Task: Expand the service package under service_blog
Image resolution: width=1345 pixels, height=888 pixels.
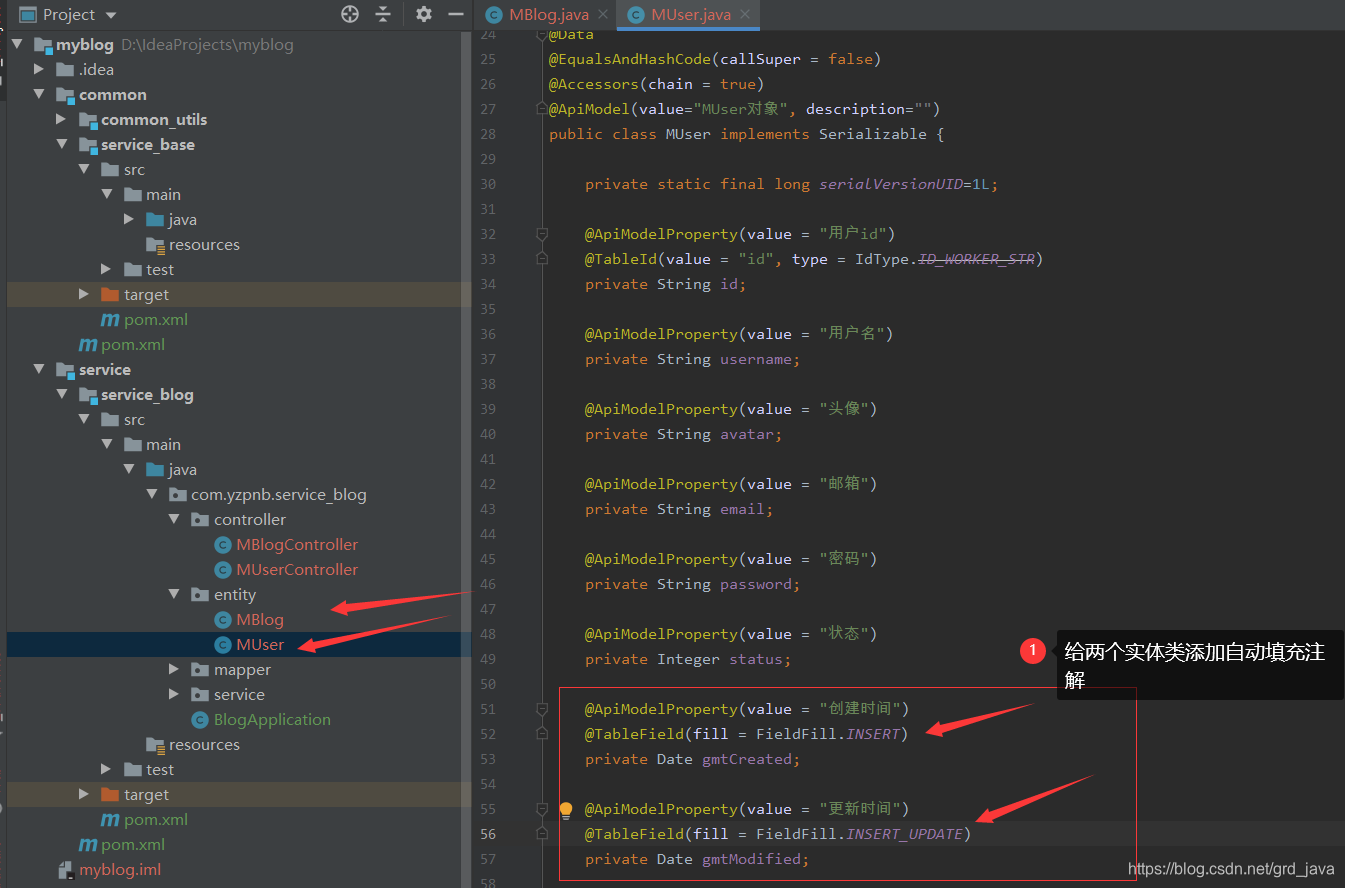Action: click(174, 695)
